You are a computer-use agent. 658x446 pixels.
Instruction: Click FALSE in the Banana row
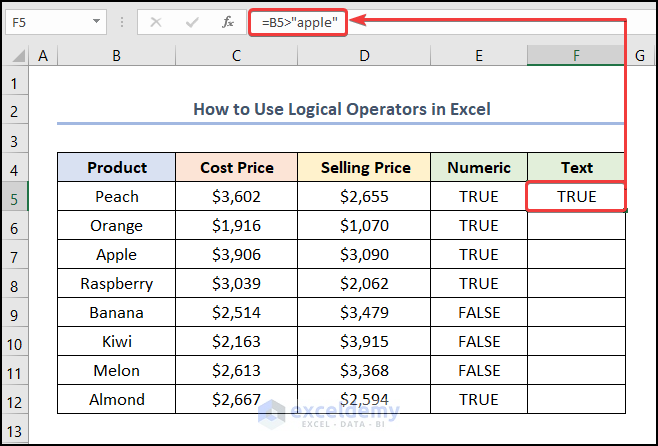click(x=479, y=313)
